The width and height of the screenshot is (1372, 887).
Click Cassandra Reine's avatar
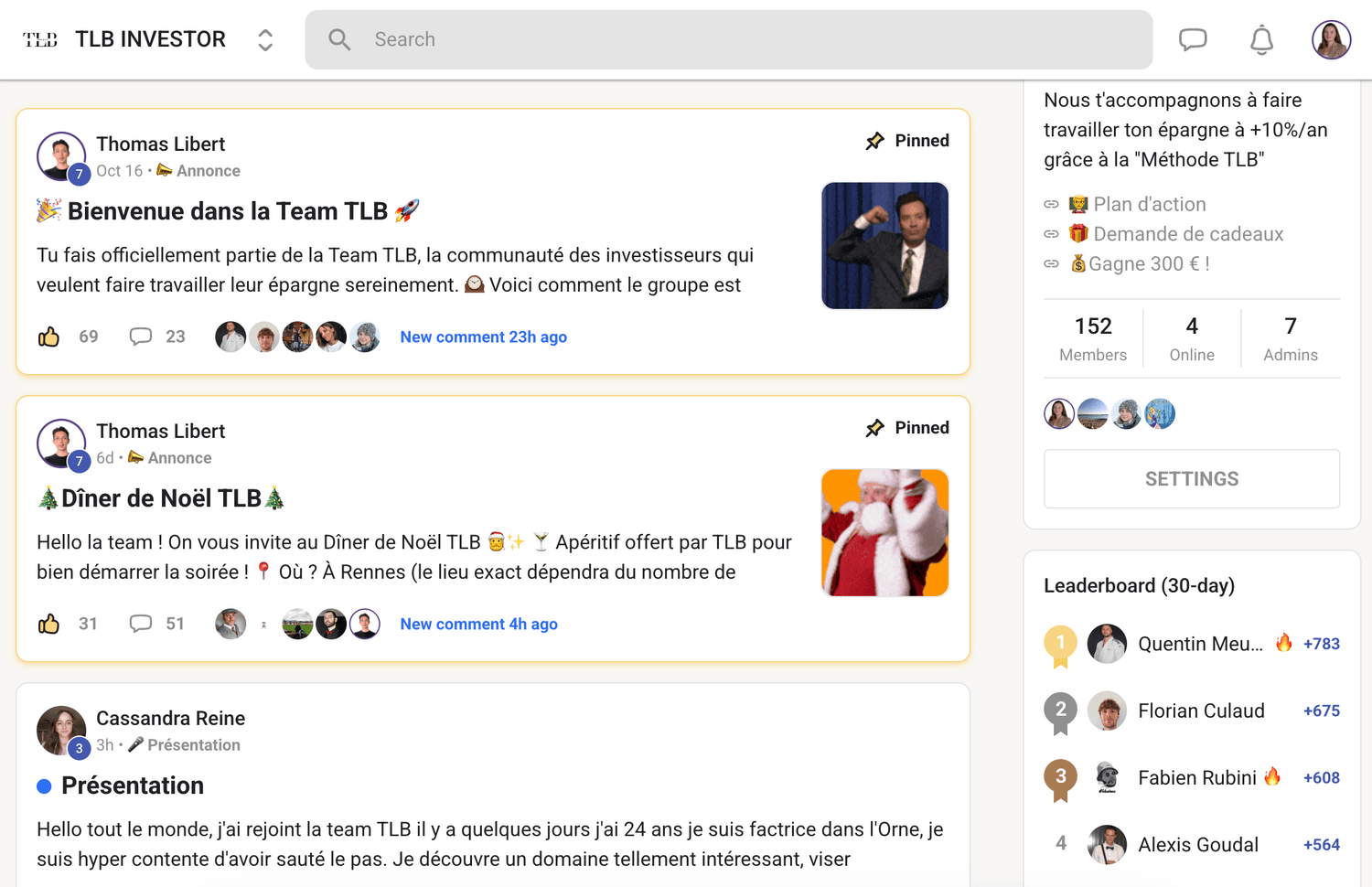(61, 731)
